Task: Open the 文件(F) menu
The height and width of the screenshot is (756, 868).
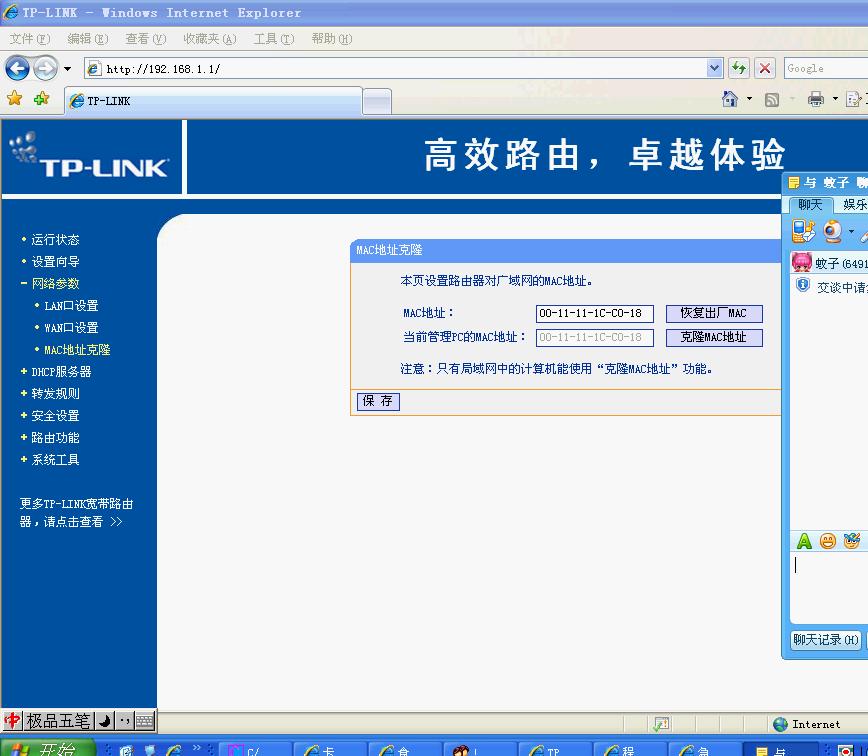Action: pyautogui.click(x=29, y=39)
